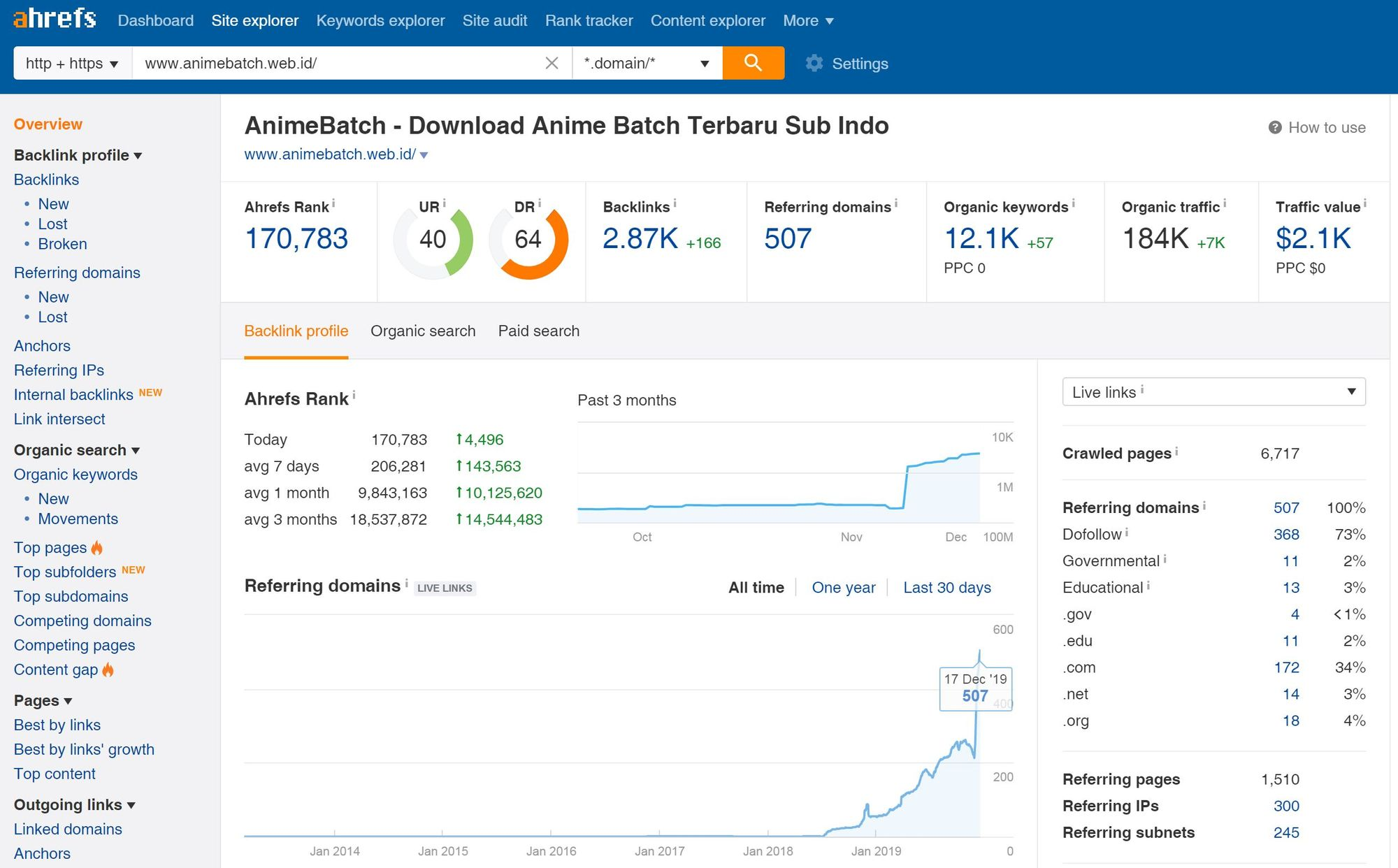This screenshot has height=868, width=1398.
Task: Click the info icon beside Referring domains chart title
Action: tap(406, 582)
